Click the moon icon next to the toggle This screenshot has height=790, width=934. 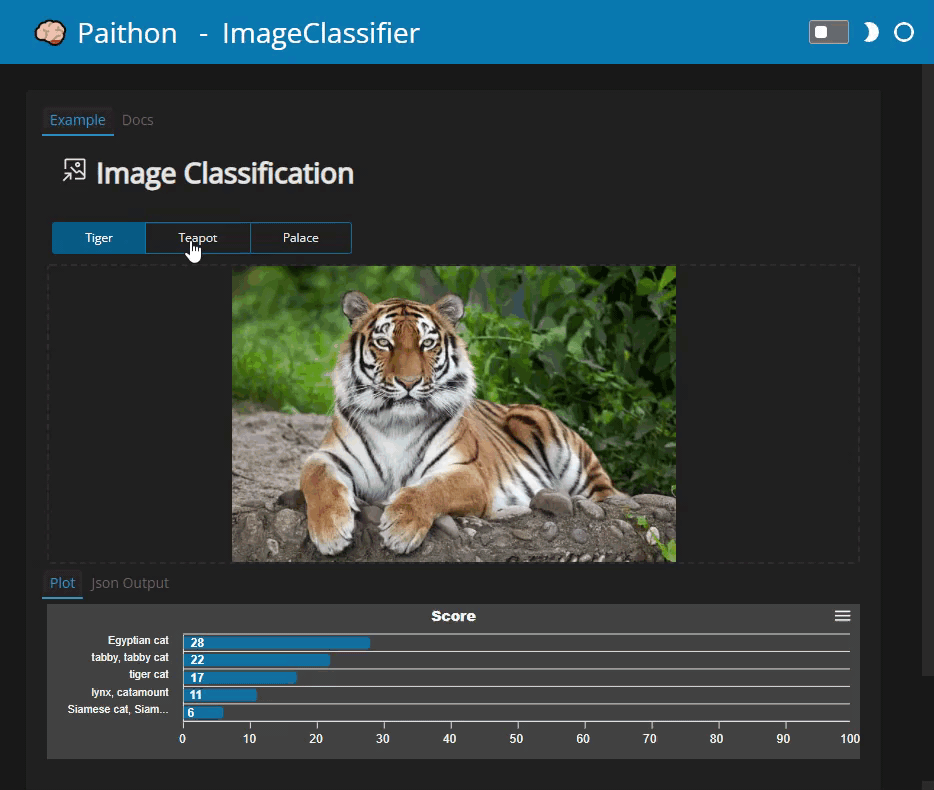[869, 32]
